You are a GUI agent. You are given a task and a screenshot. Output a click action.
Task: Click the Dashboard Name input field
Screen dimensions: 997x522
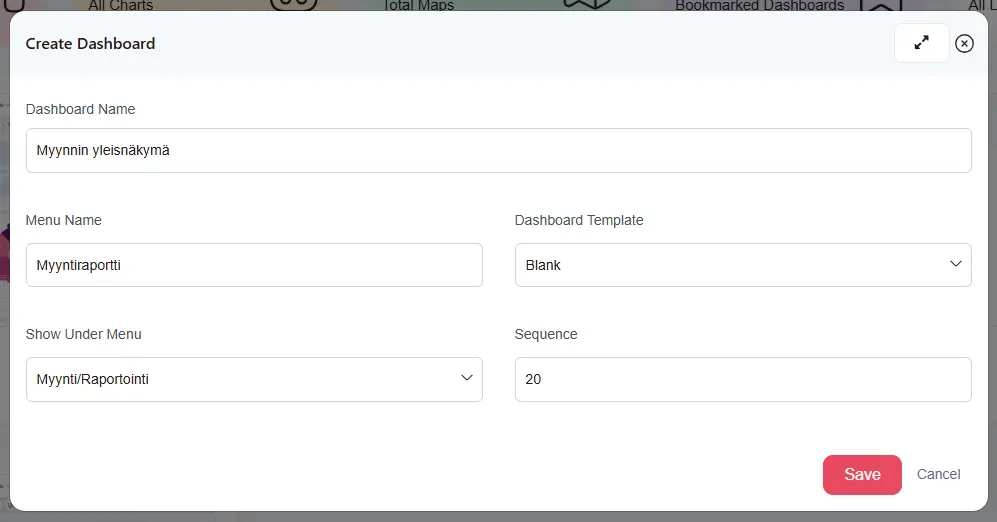pyautogui.click(x=498, y=150)
